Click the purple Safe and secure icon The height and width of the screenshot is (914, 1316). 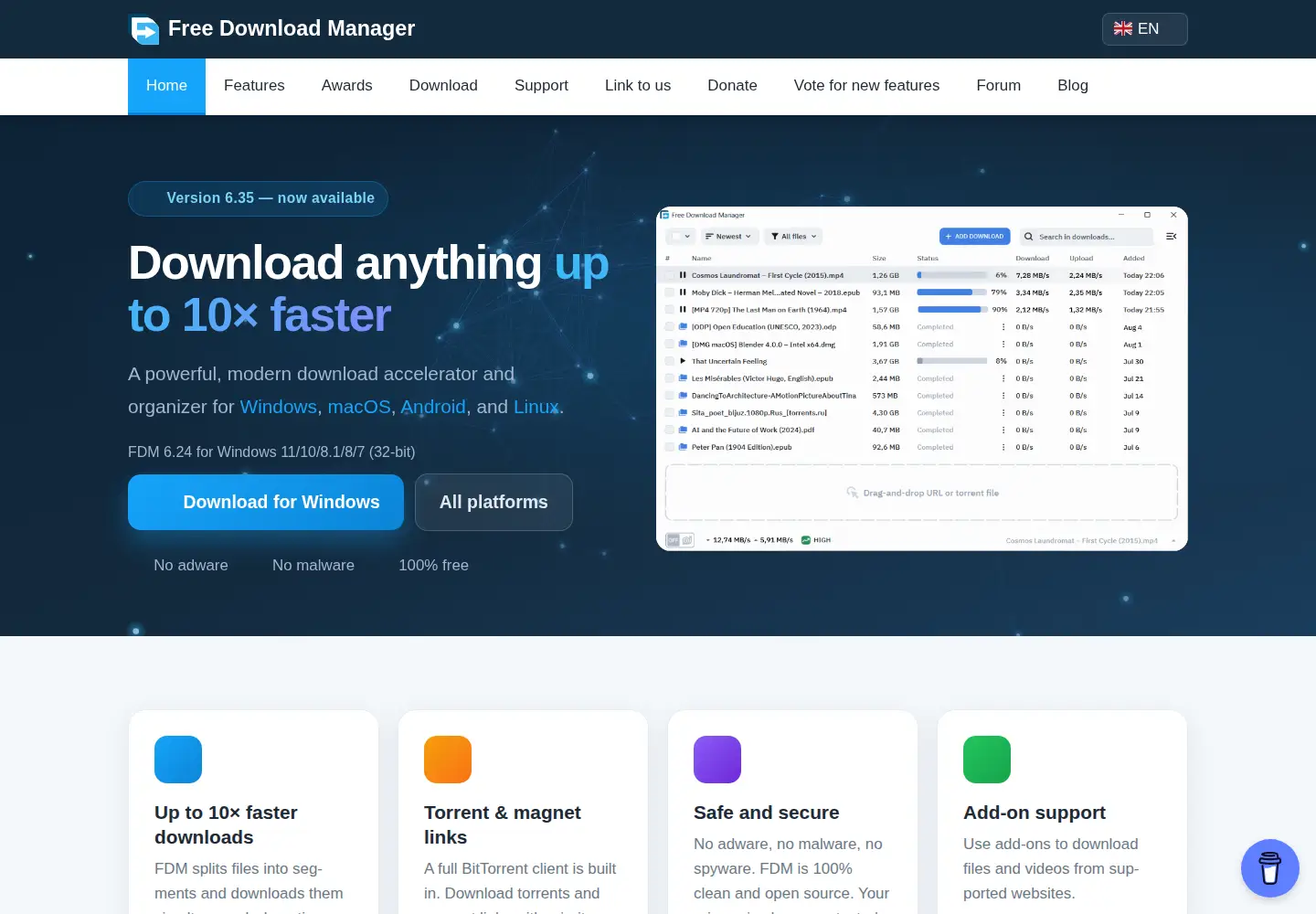coord(717,760)
